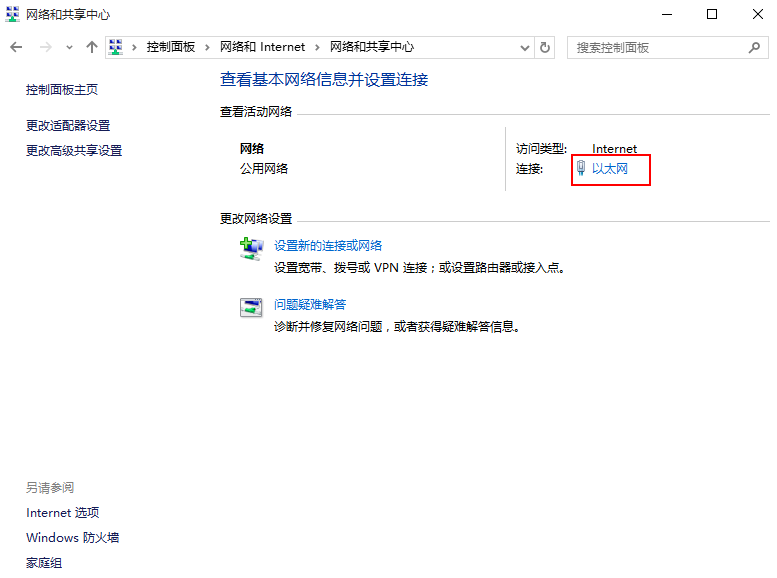Click the search magnifier icon

[753, 47]
